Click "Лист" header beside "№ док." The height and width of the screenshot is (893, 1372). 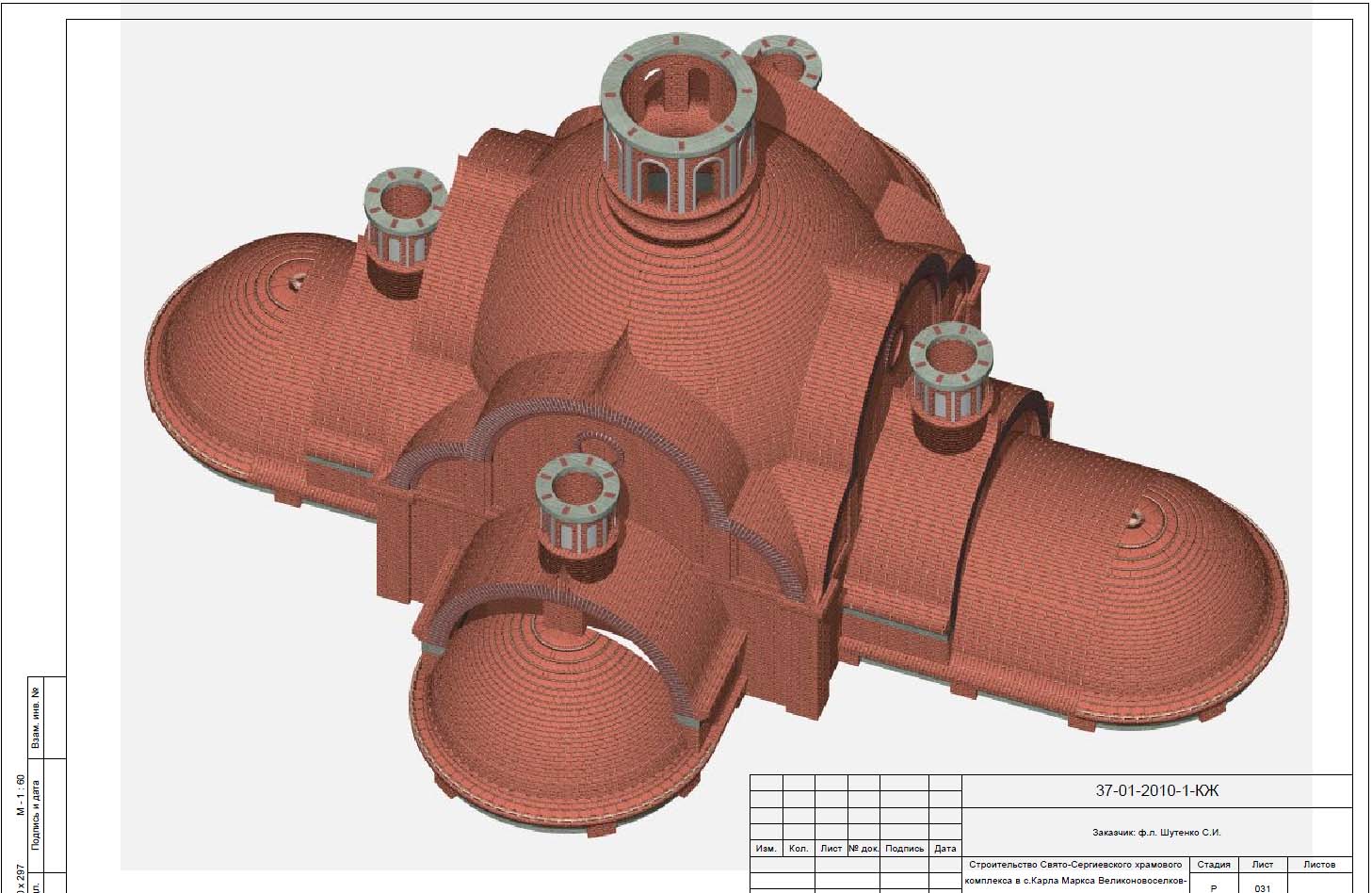831,849
